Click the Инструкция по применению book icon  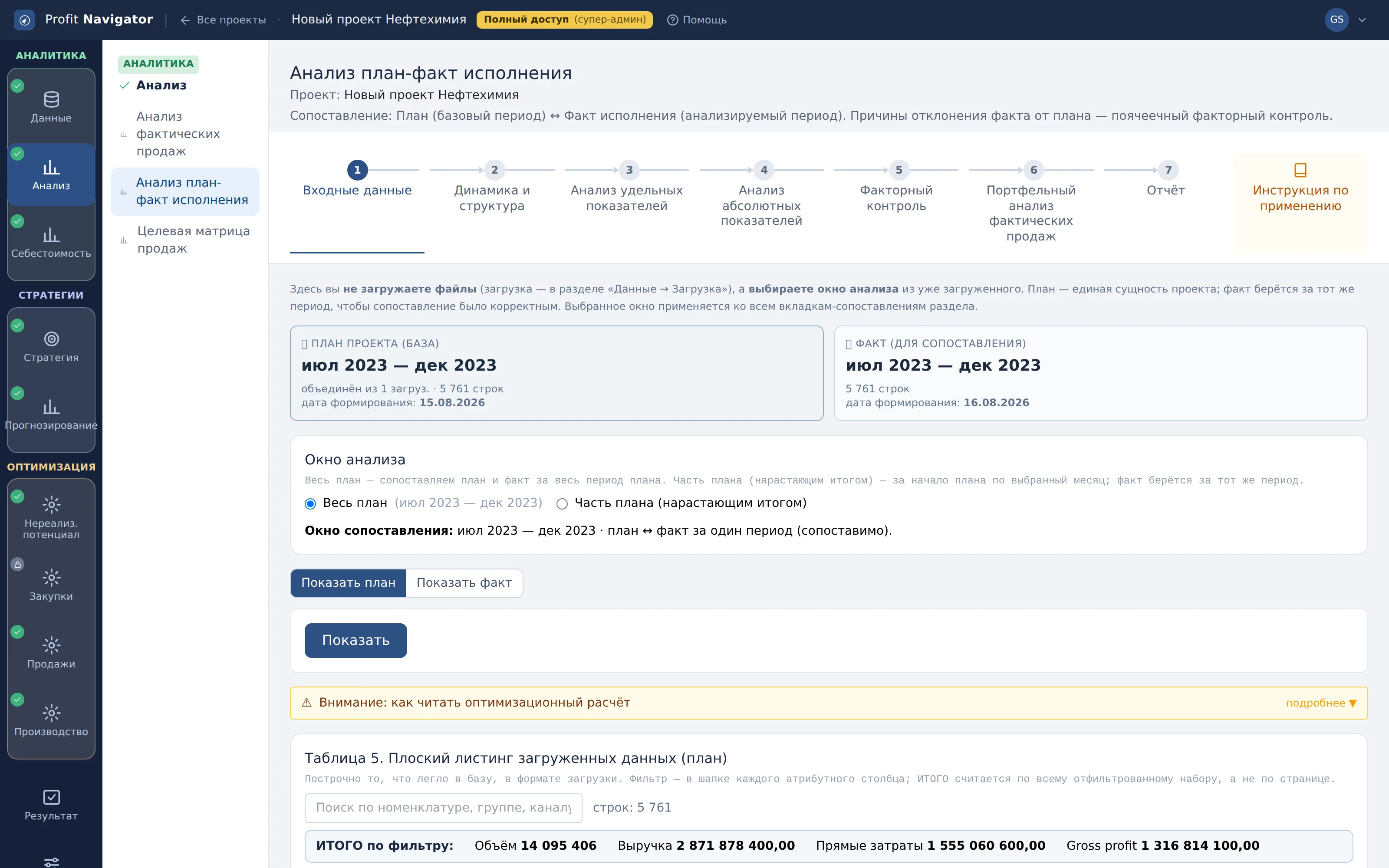pos(1300,170)
